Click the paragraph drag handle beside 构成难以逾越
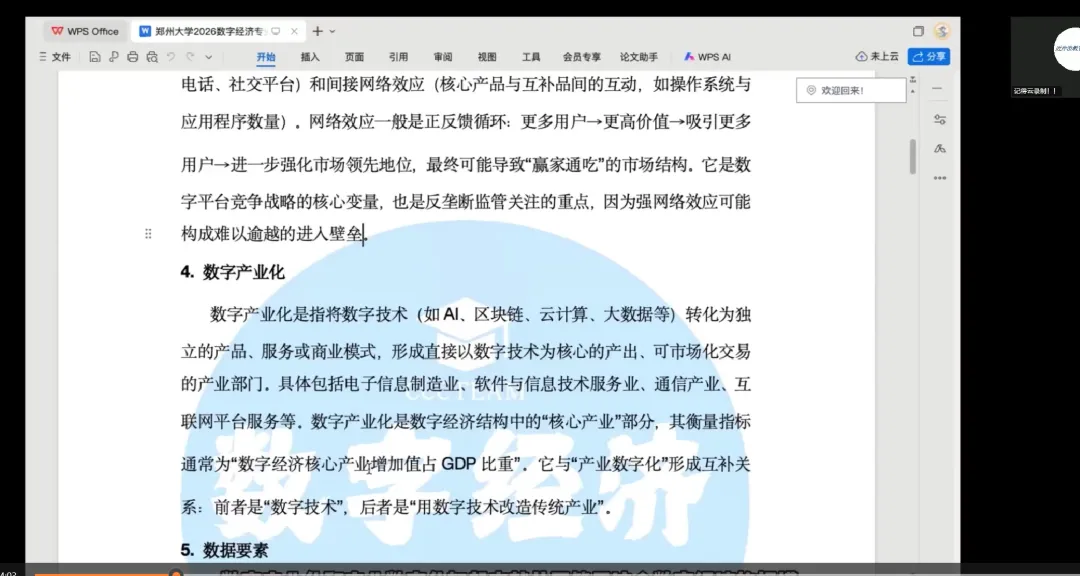 point(148,234)
